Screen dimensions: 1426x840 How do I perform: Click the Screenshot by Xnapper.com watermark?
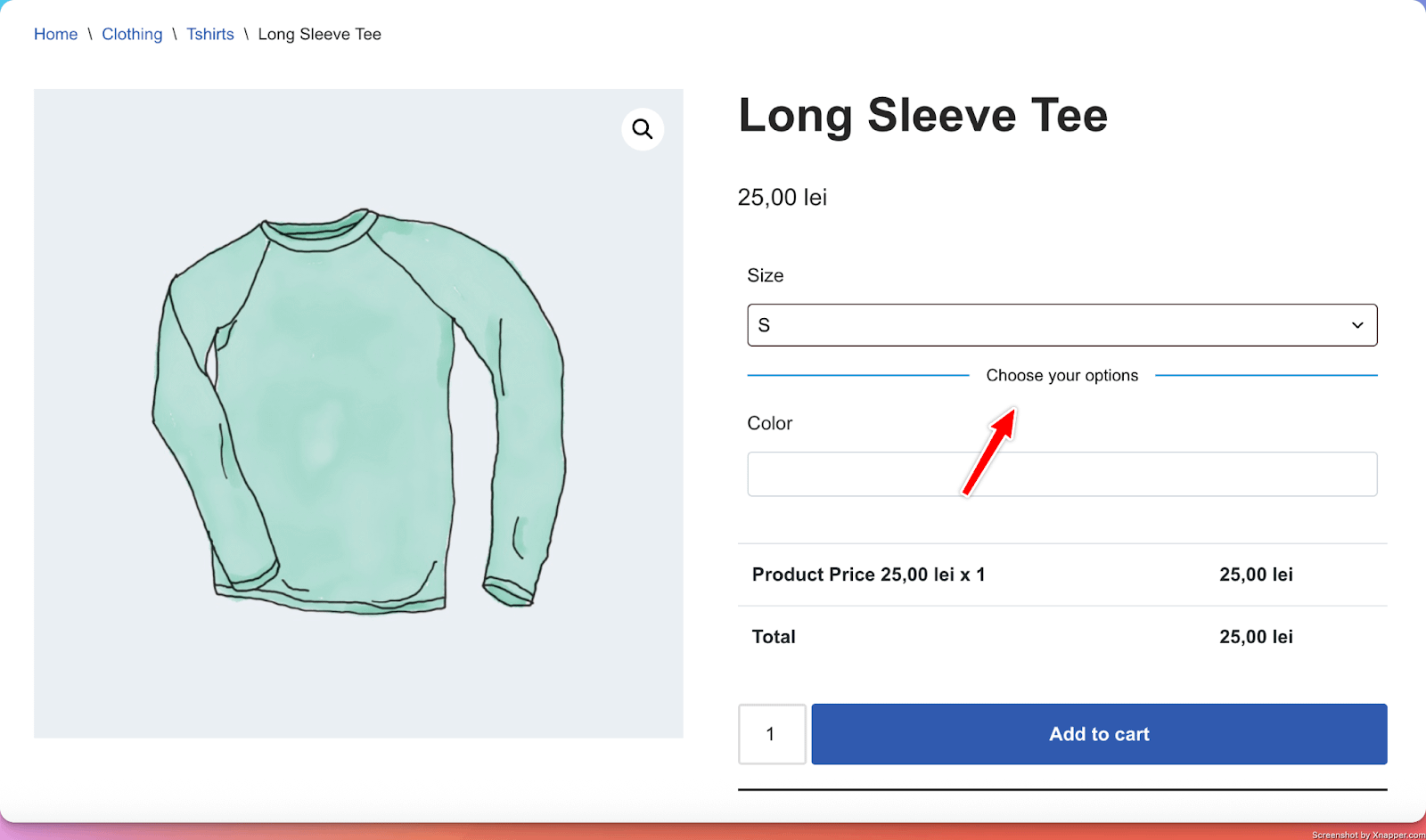tap(1367, 835)
